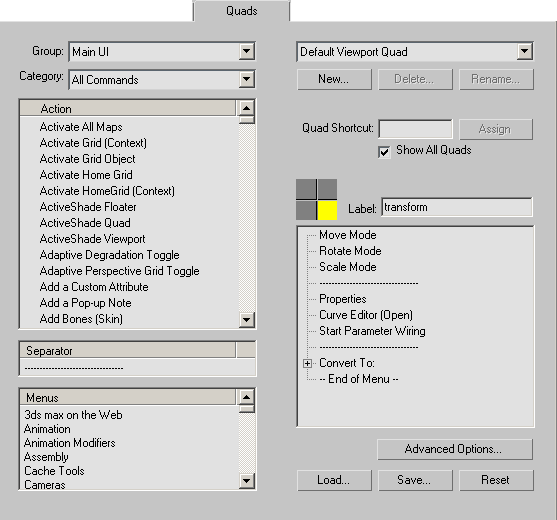The image size is (557, 520).
Task: Open Advanced Options...
Action: [x=455, y=449]
